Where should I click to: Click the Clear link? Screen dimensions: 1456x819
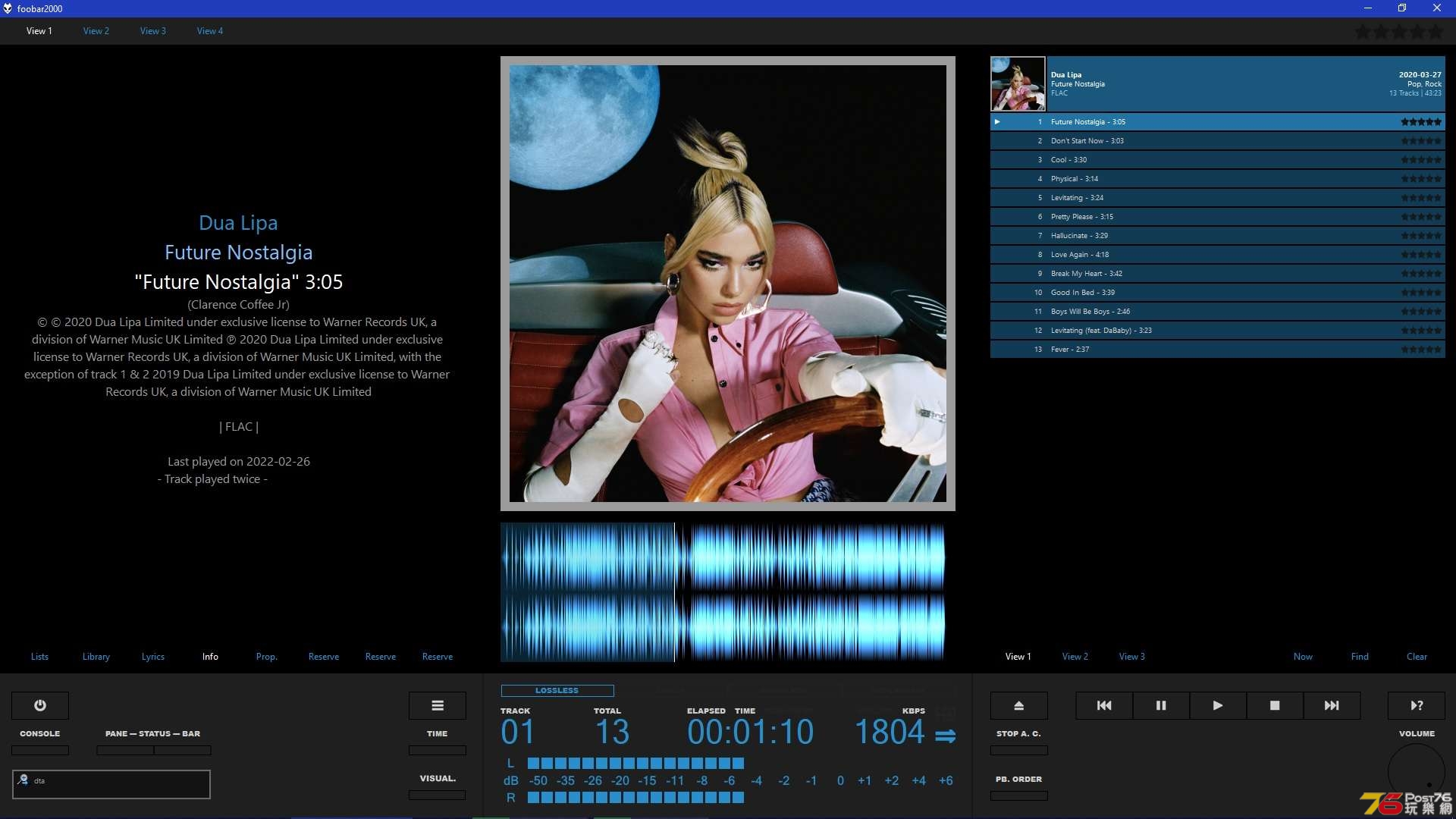tap(1417, 657)
